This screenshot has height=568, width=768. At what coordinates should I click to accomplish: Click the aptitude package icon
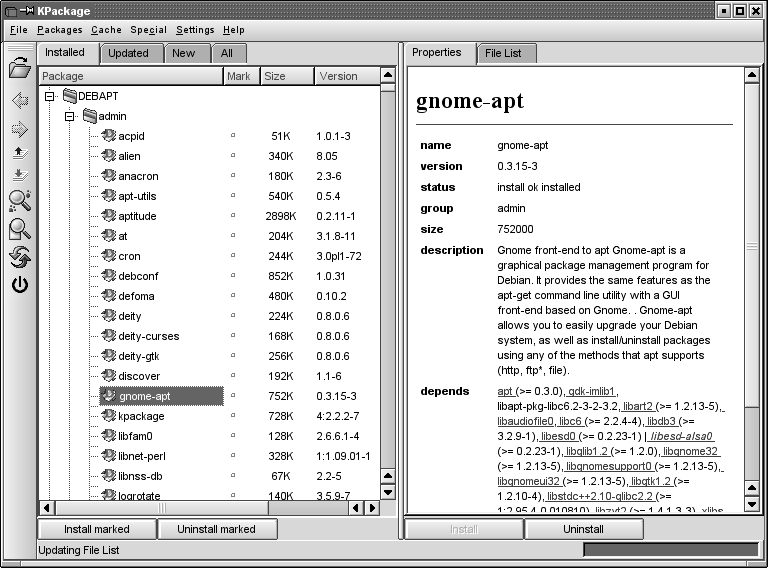[x=108, y=215]
